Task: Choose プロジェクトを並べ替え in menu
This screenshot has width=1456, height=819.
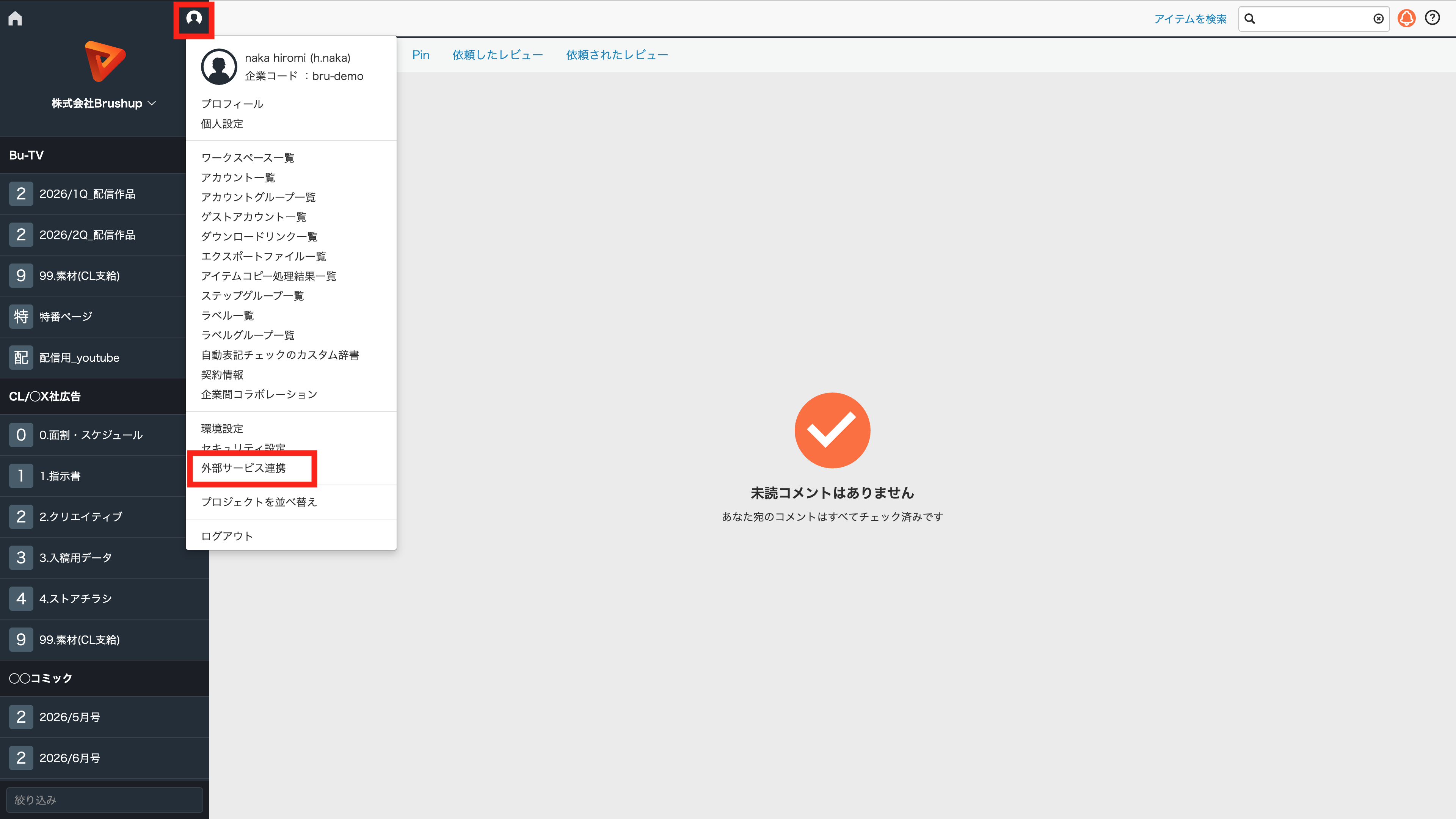Action: 259,502
